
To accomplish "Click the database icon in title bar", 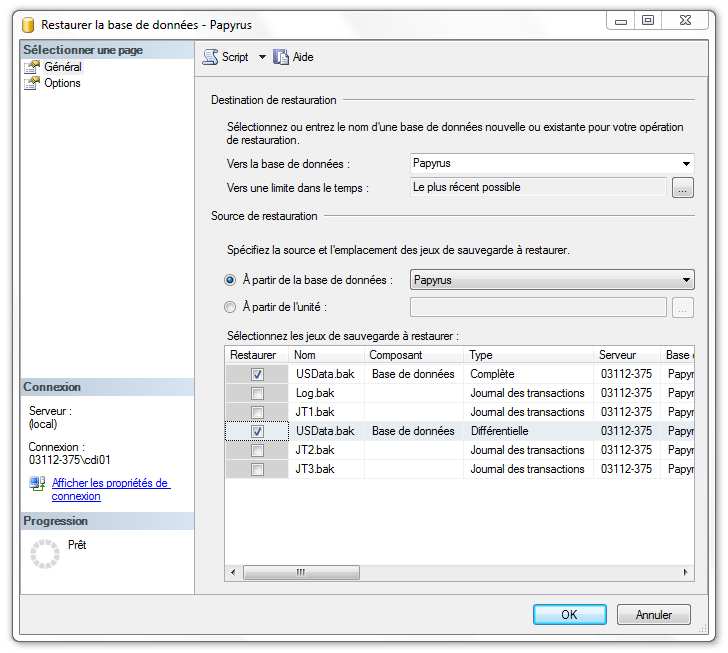I will (27, 20).
